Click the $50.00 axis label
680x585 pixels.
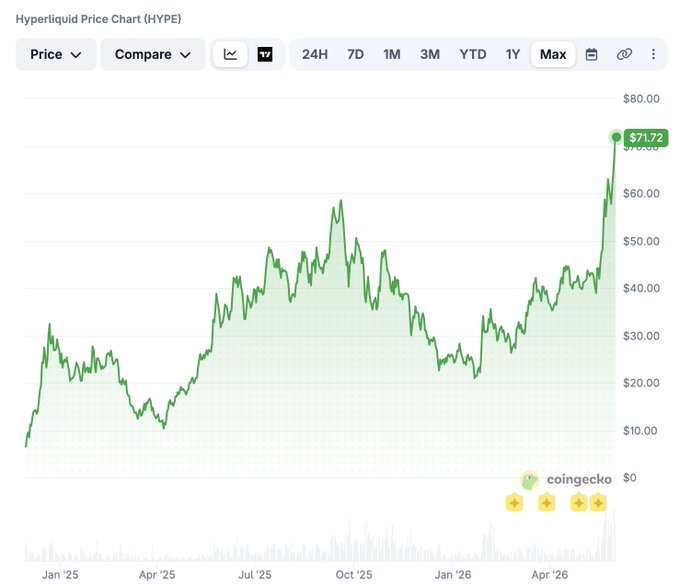(641, 241)
